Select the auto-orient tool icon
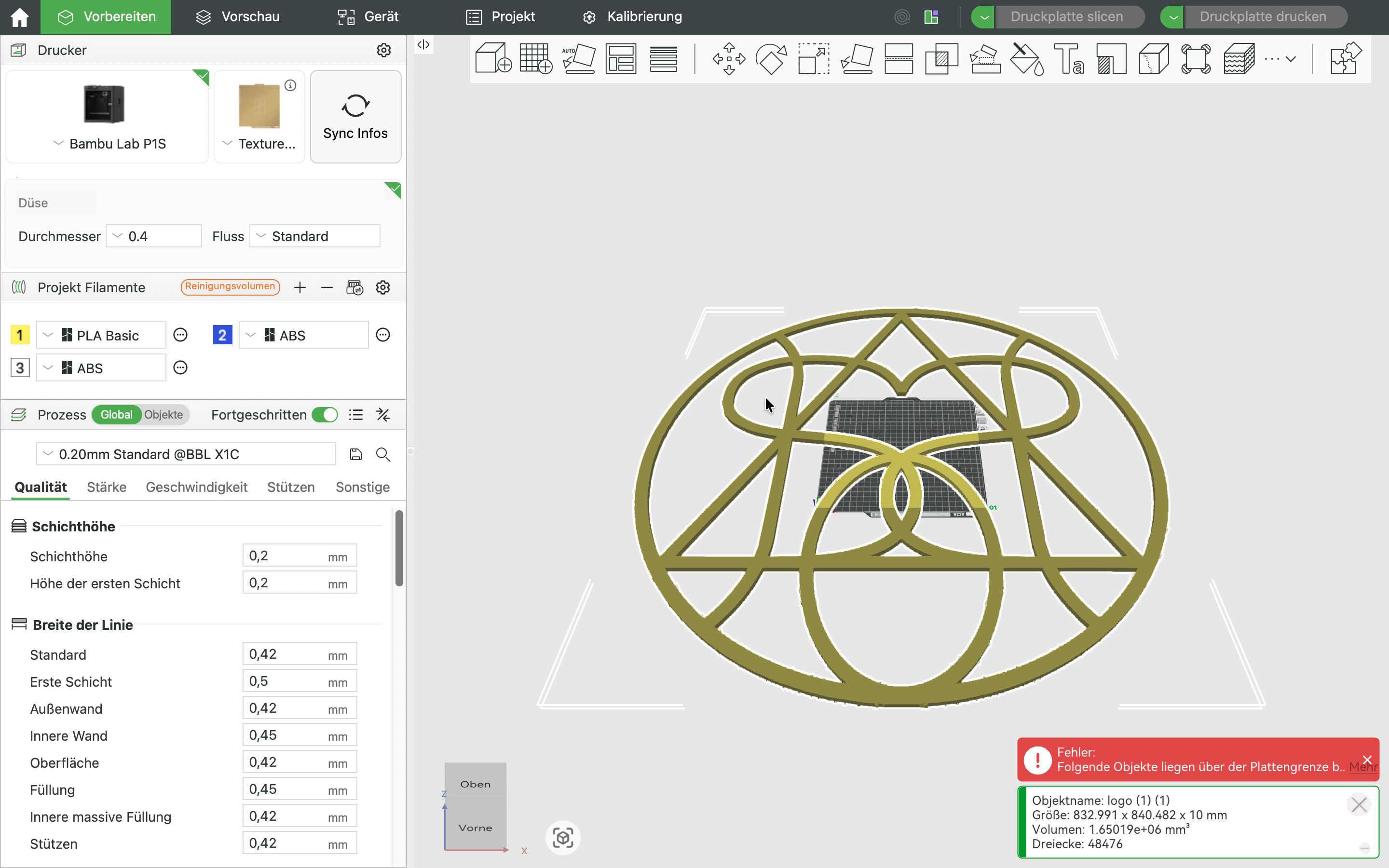Screen dimensions: 1389x868 [x=578, y=58]
